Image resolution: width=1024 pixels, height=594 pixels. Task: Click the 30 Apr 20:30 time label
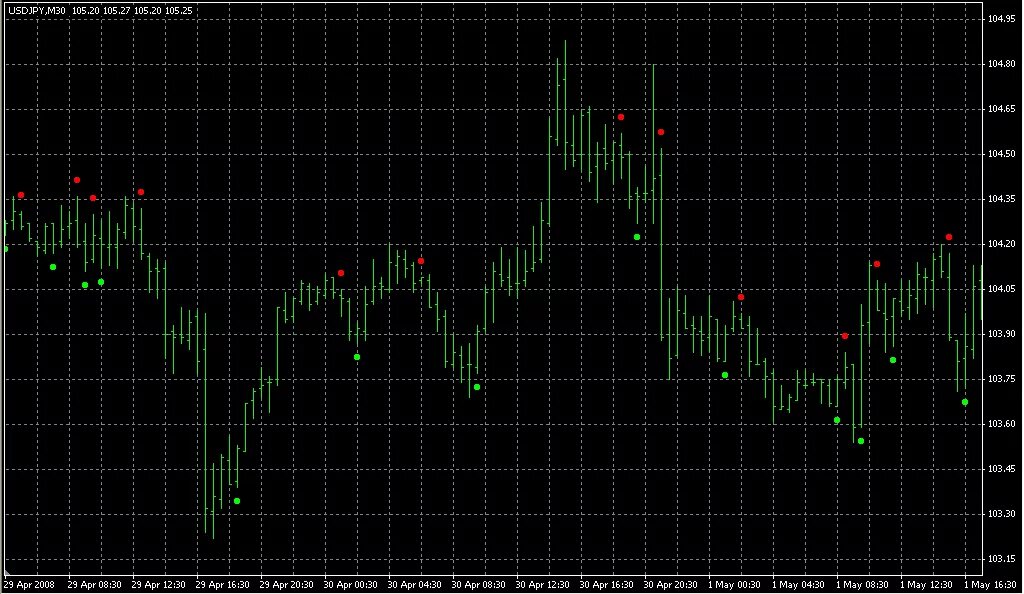pyautogui.click(x=670, y=585)
